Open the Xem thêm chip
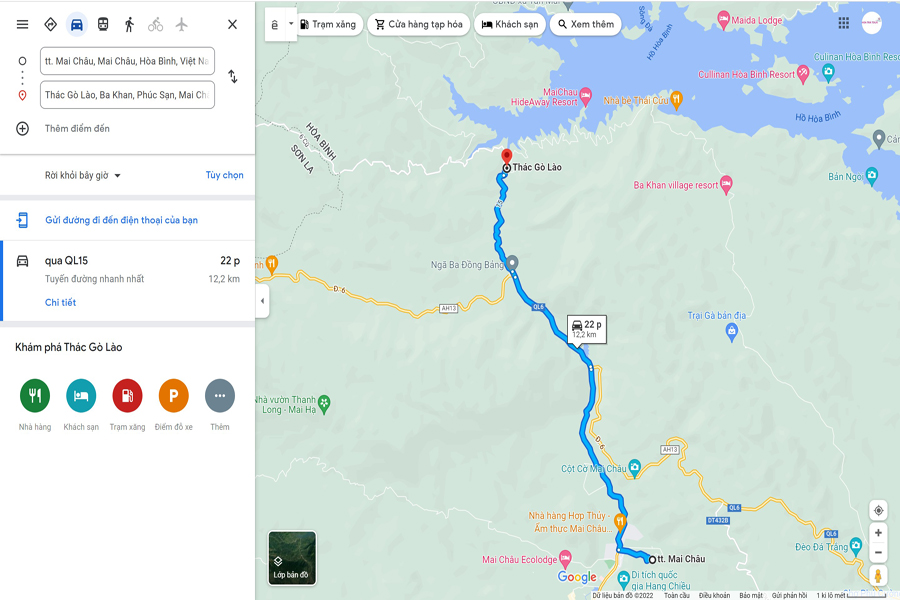This screenshot has width=900, height=600. click(x=585, y=24)
